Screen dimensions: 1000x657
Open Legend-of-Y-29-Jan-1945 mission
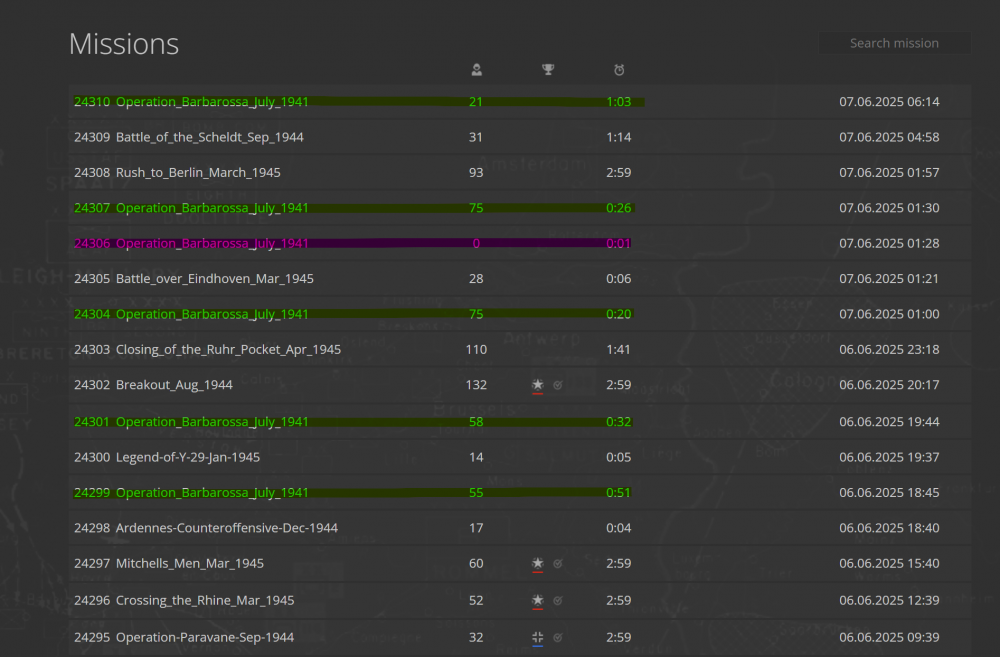[x=188, y=457]
